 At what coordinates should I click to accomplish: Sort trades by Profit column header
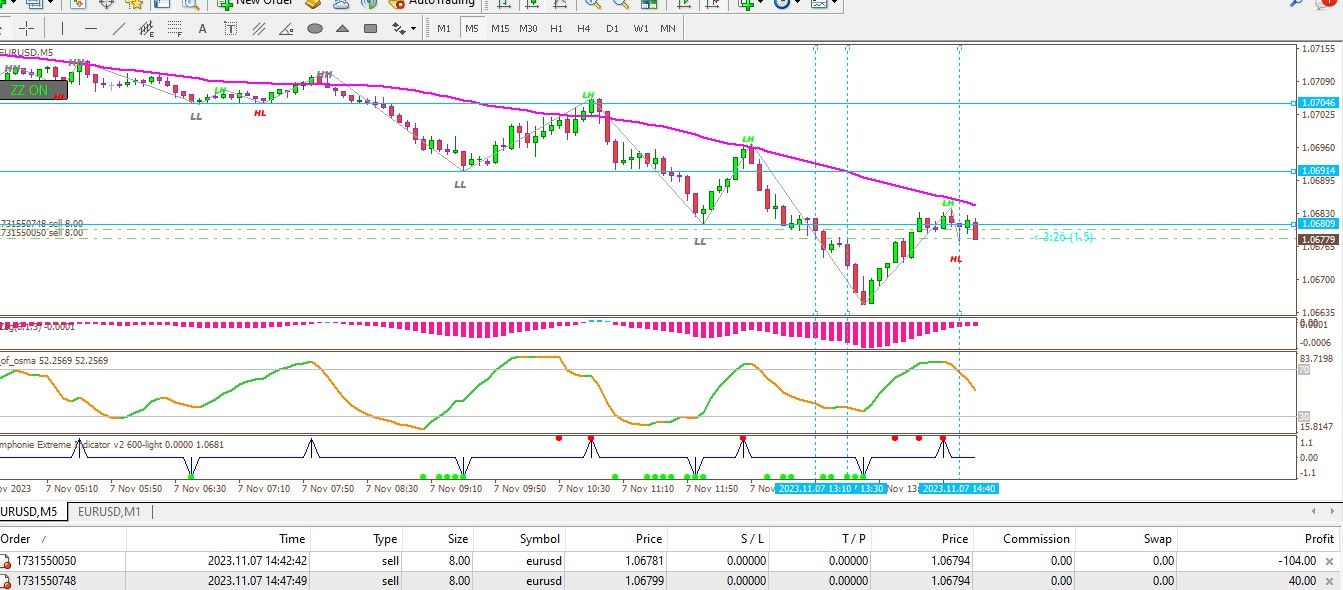pyautogui.click(x=1318, y=538)
